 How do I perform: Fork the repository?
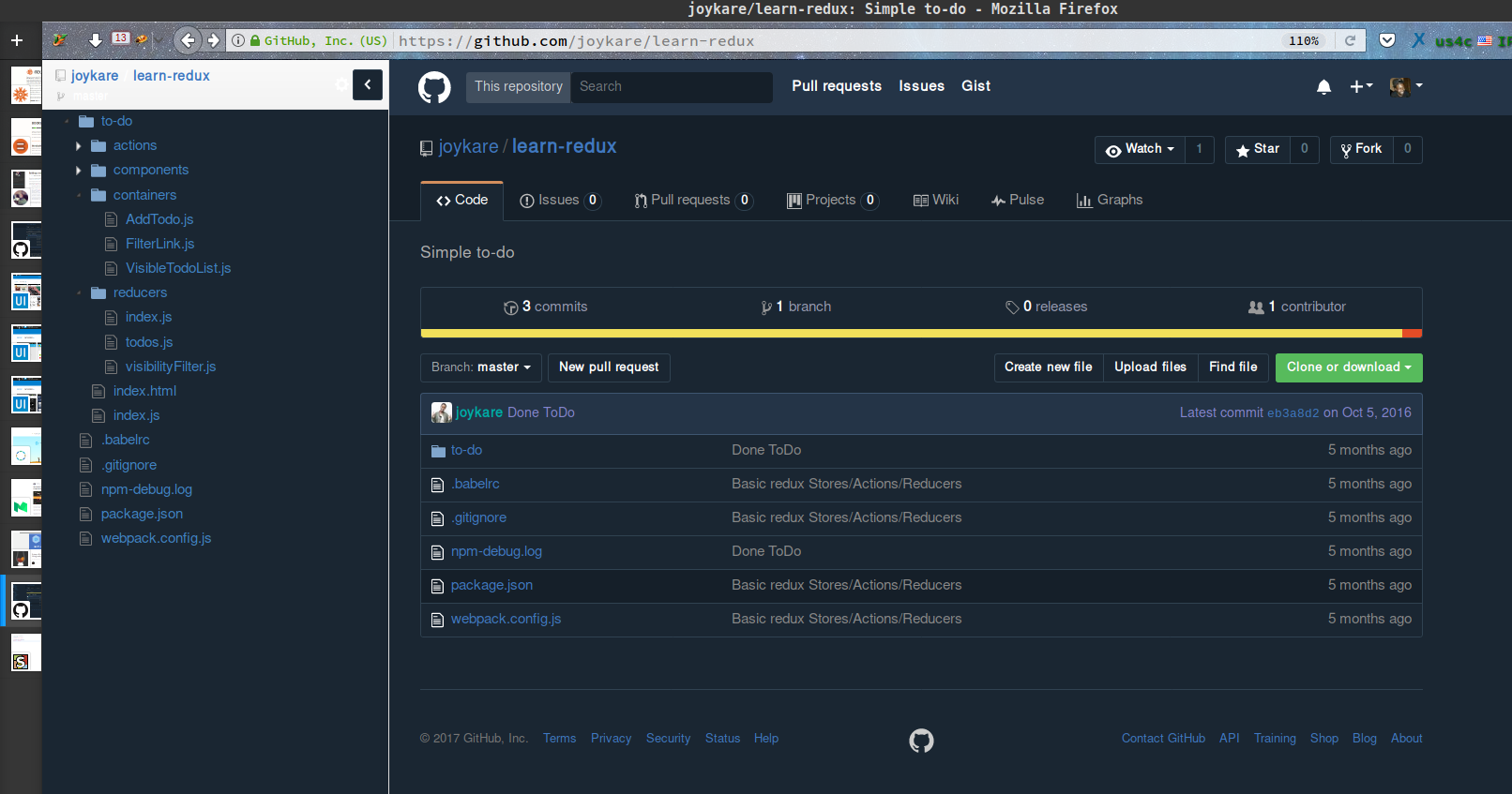click(1361, 149)
